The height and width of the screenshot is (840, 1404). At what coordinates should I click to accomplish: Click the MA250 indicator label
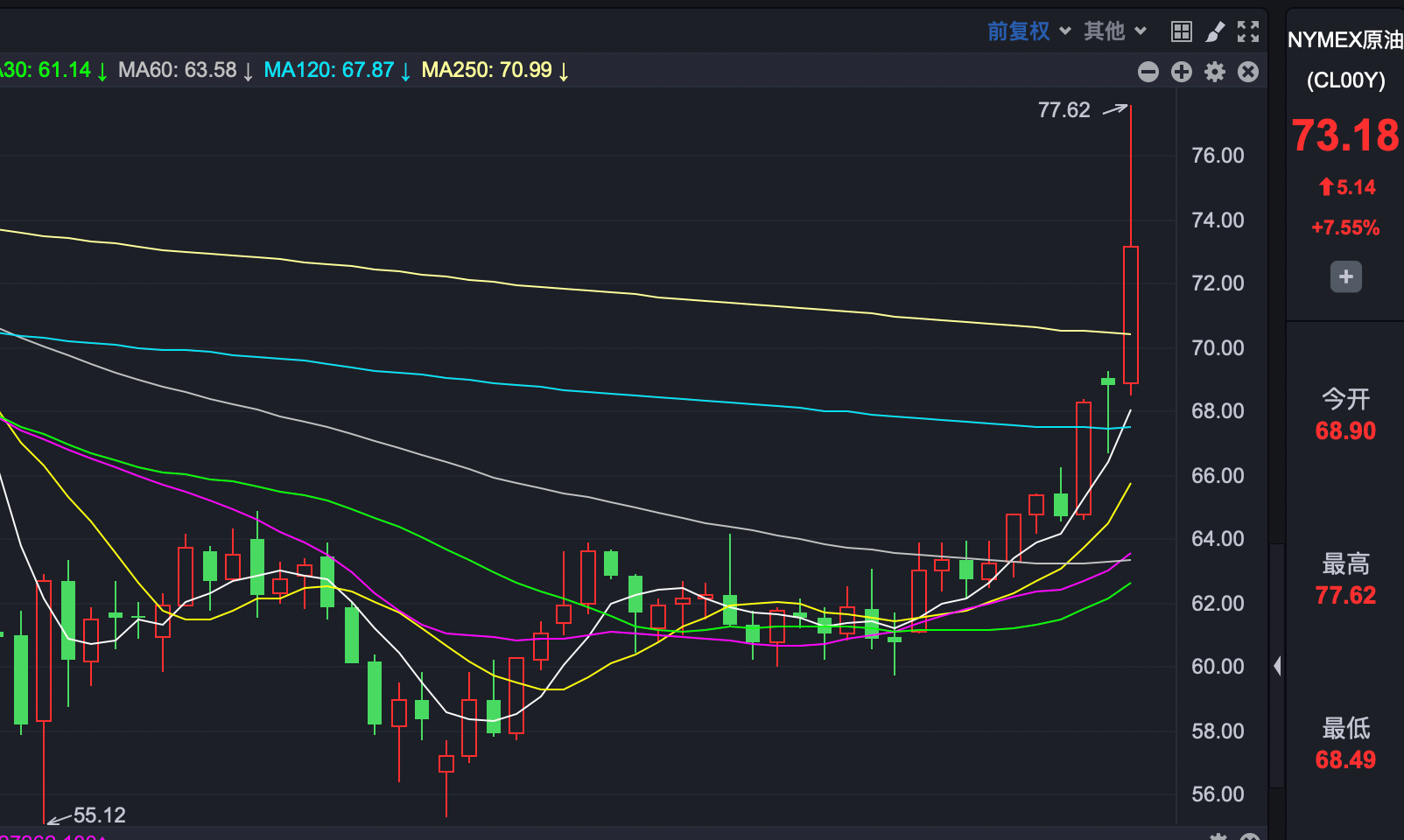point(495,70)
